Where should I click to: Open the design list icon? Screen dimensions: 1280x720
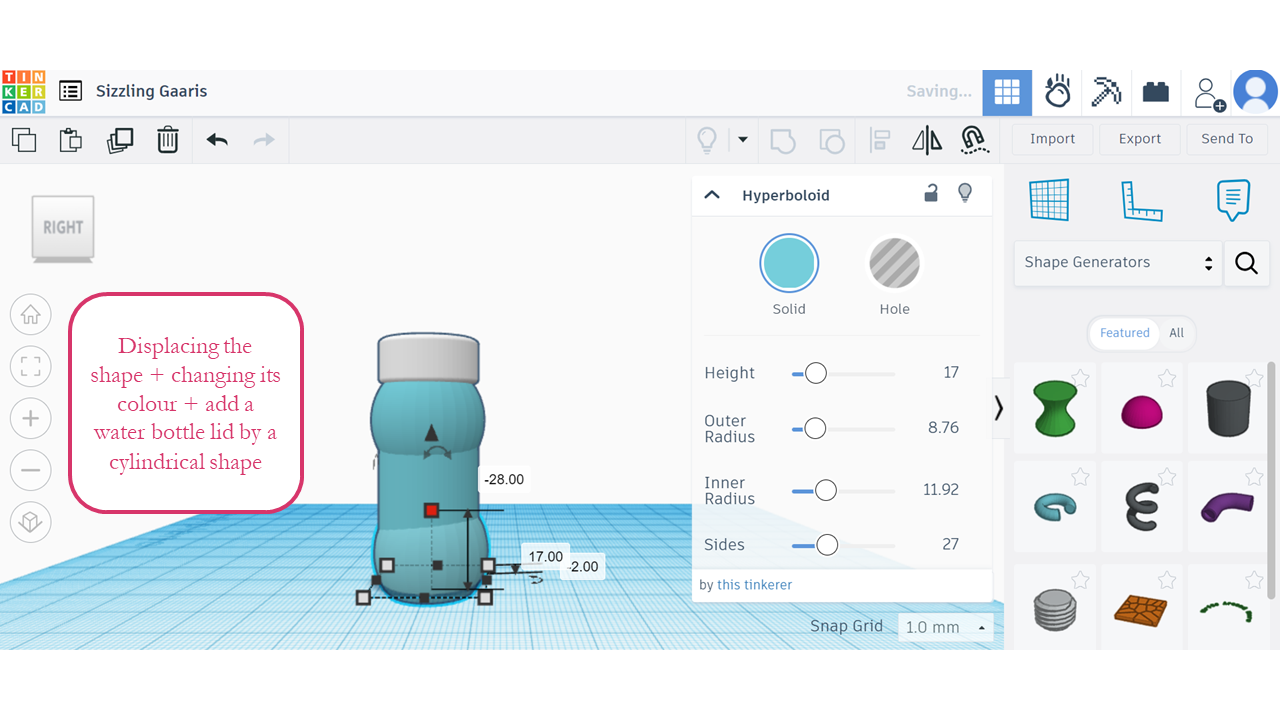point(70,91)
